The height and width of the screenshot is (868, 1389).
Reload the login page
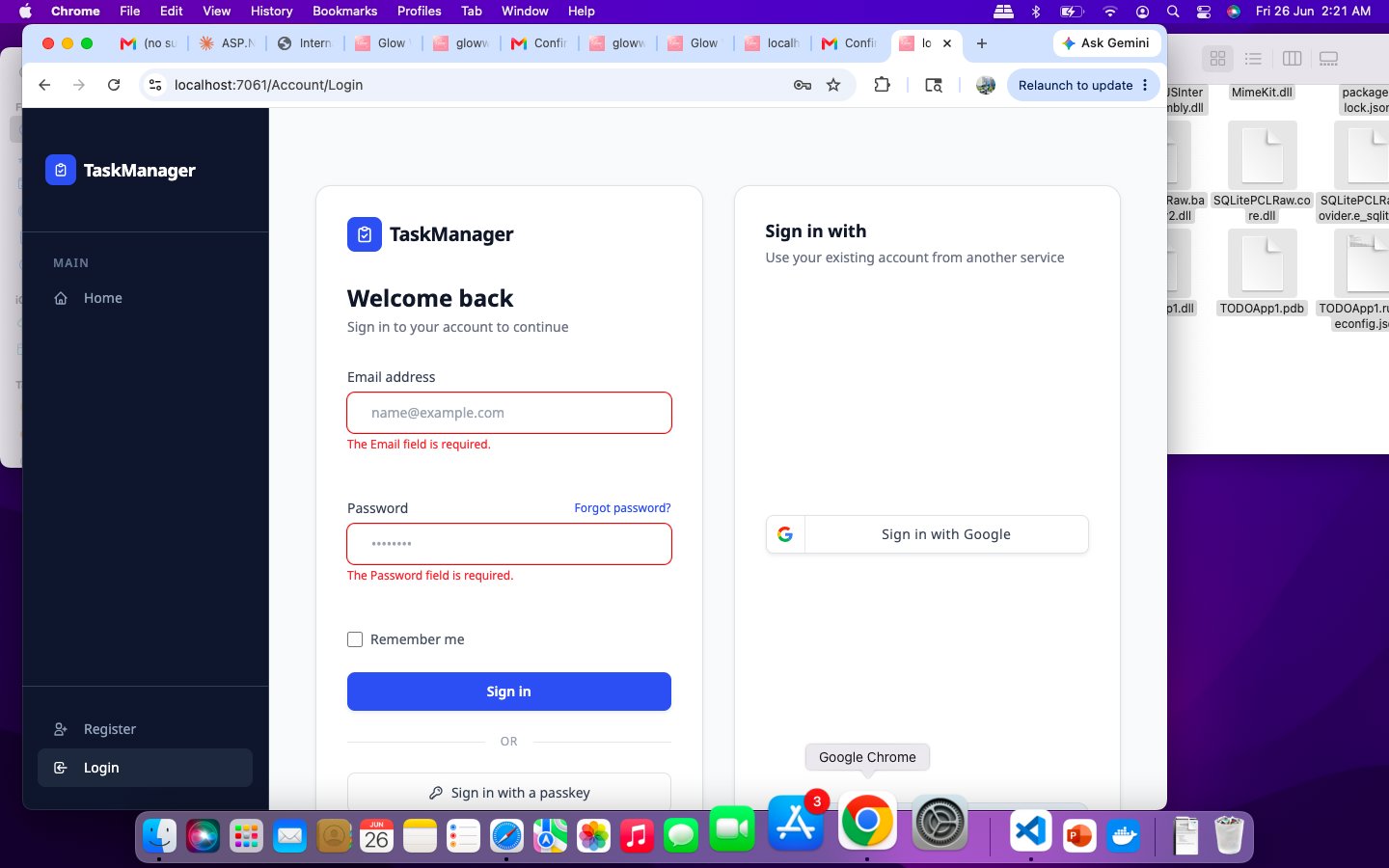(x=114, y=85)
